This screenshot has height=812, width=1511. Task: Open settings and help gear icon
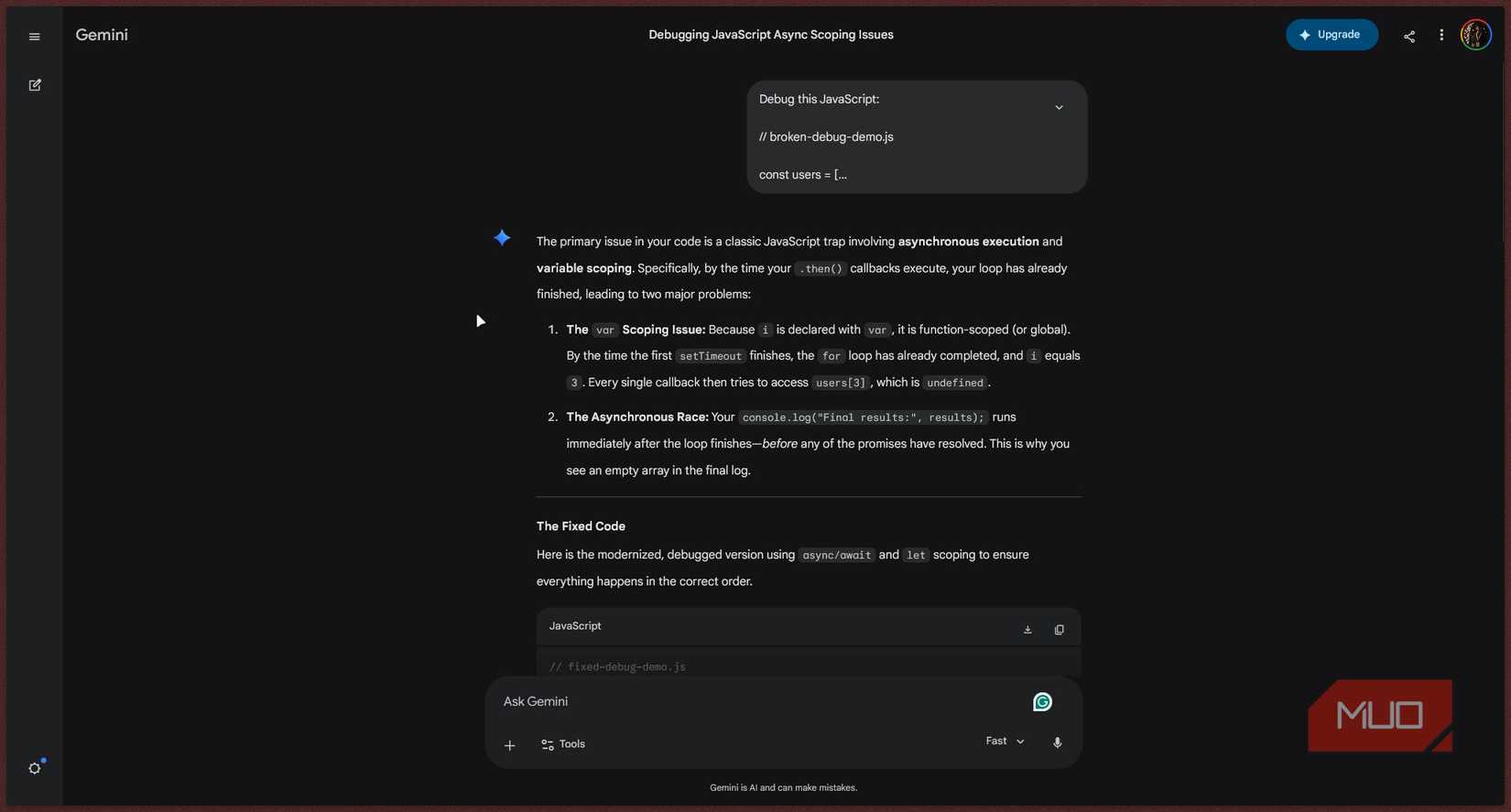(35, 768)
